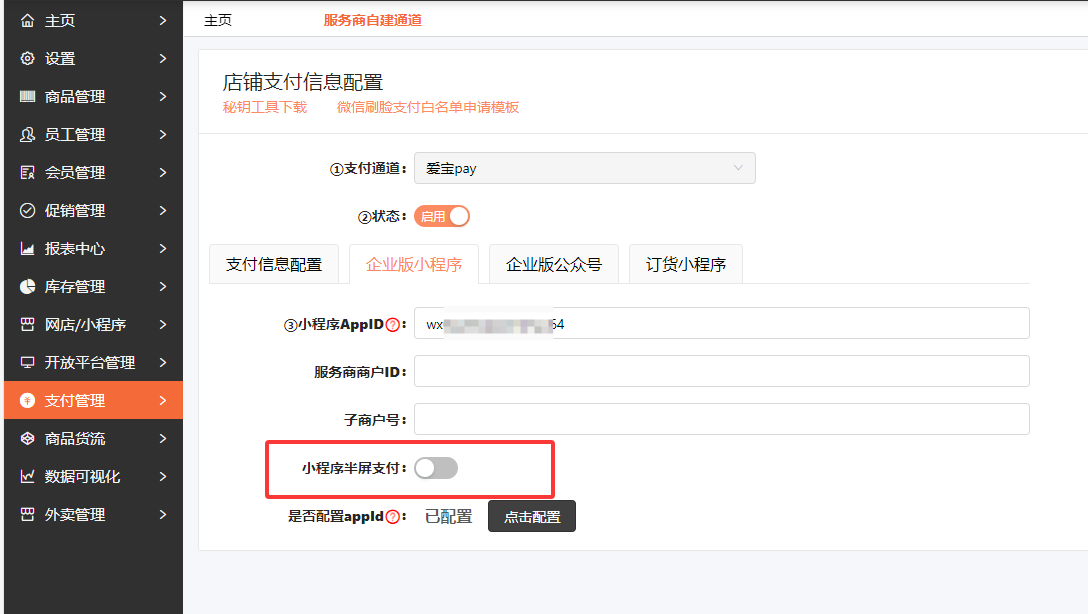Viewport: 1088px width, 614px height.
Task: Switch to the 支付信息配置 tab
Action: 274,265
